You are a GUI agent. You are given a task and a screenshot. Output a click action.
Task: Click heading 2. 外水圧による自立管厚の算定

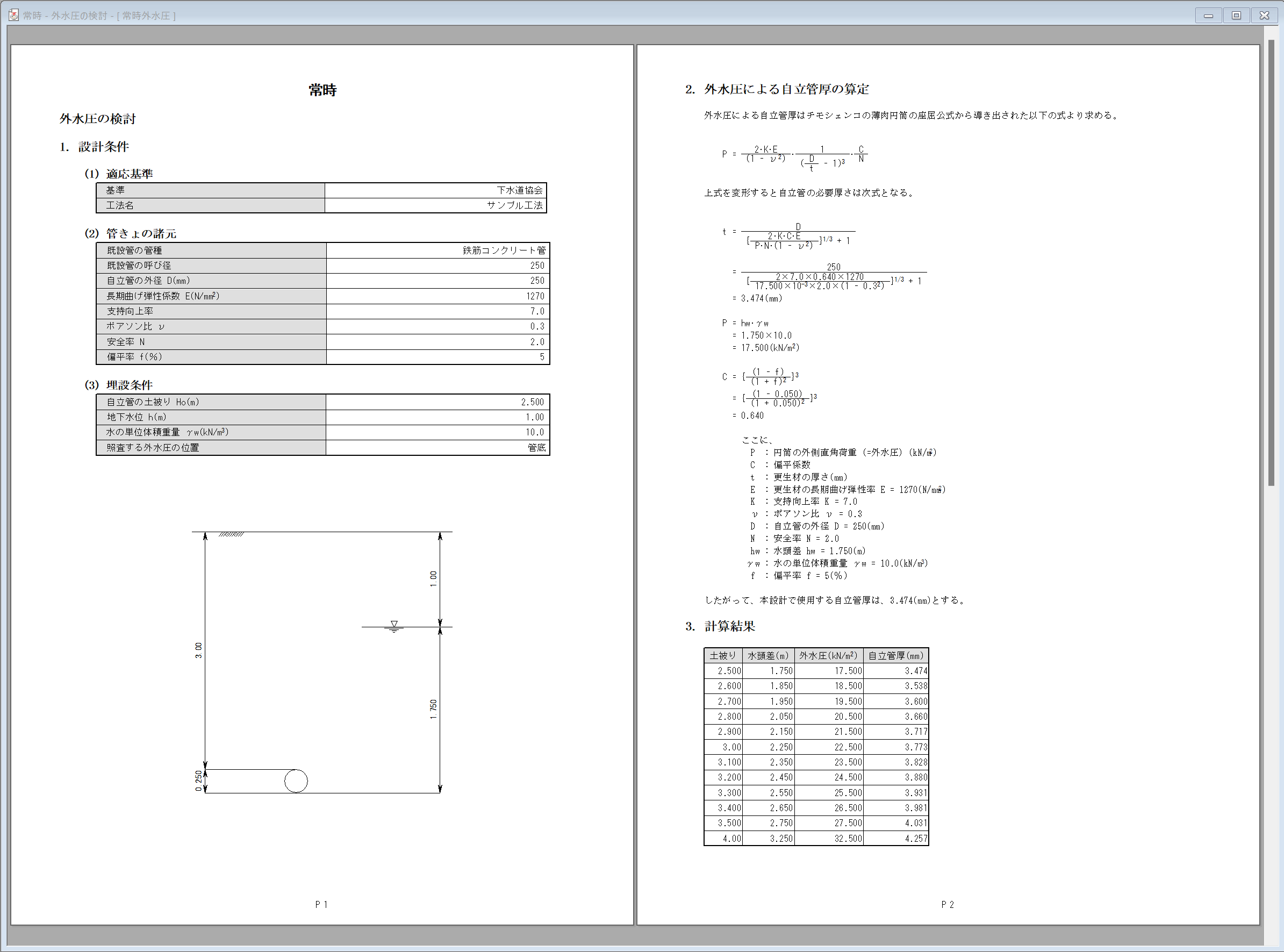pyautogui.click(x=777, y=89)
